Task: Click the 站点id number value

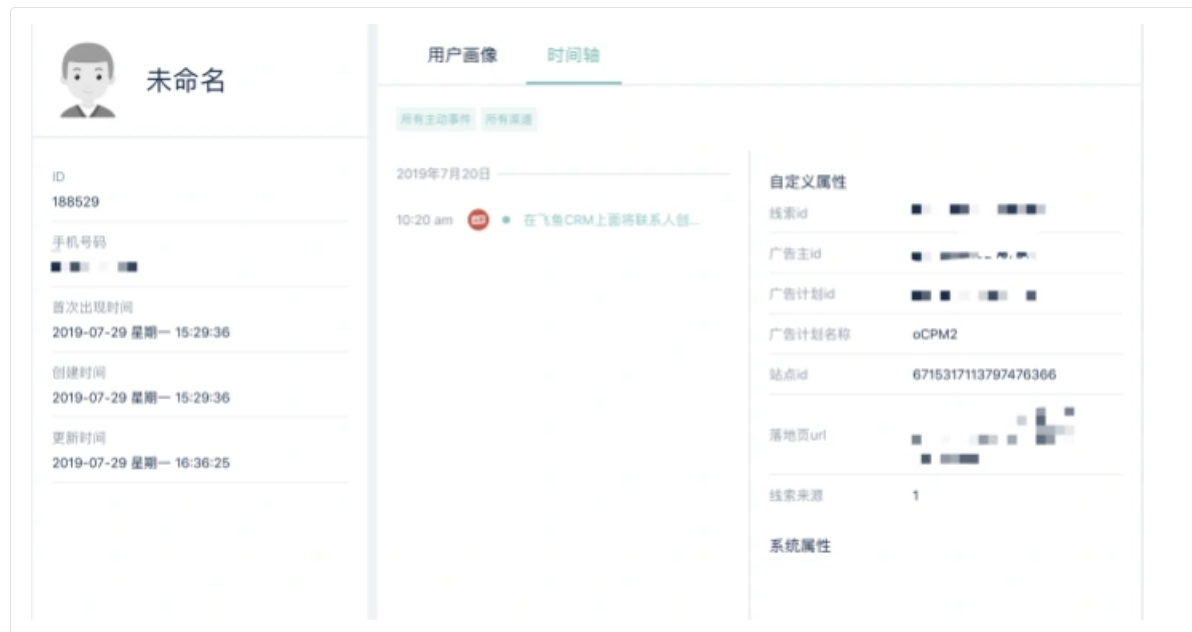Action: [984, 374]
